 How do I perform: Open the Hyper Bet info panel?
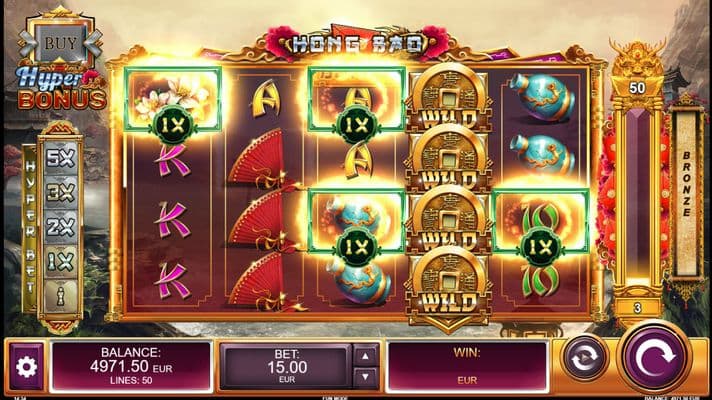coord(61,296)
